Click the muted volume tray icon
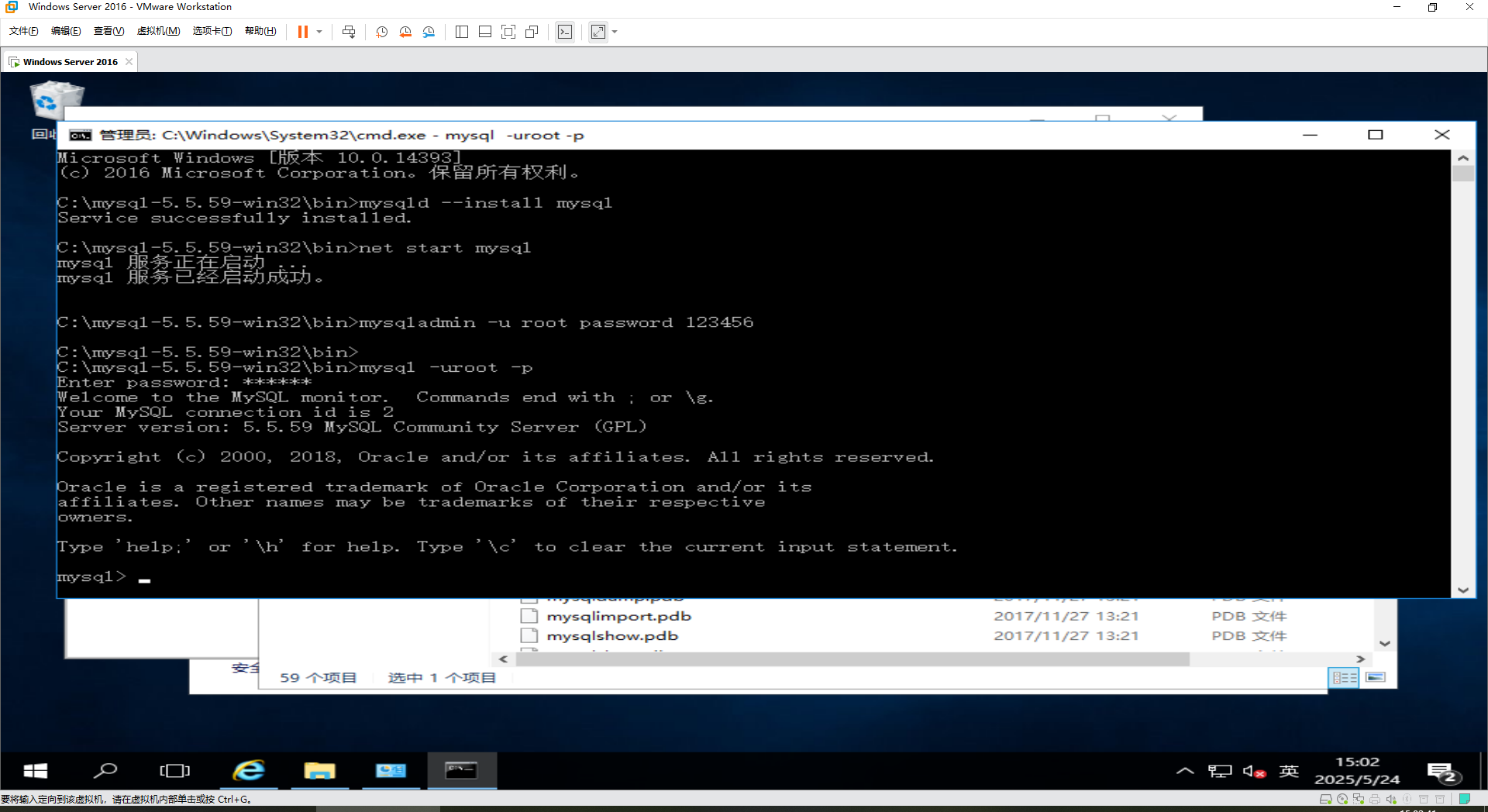This screenshot has width=1488, height=812. pos(1254,771)
